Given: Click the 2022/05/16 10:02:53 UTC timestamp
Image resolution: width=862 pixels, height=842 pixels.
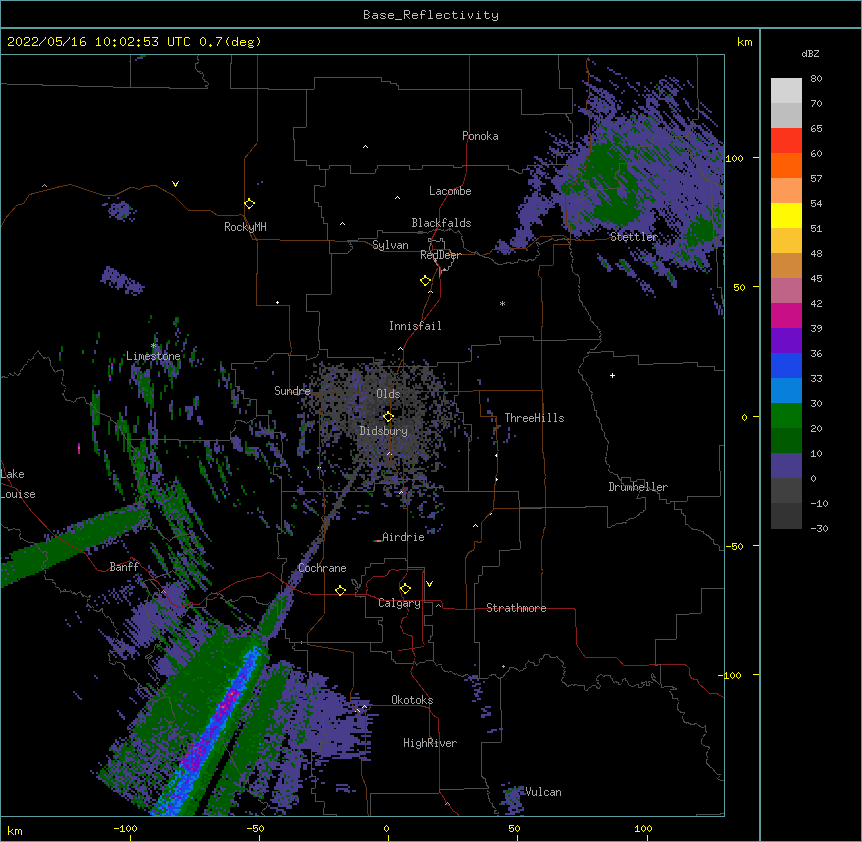Looking at the screenshot, I should click(99, 42).
